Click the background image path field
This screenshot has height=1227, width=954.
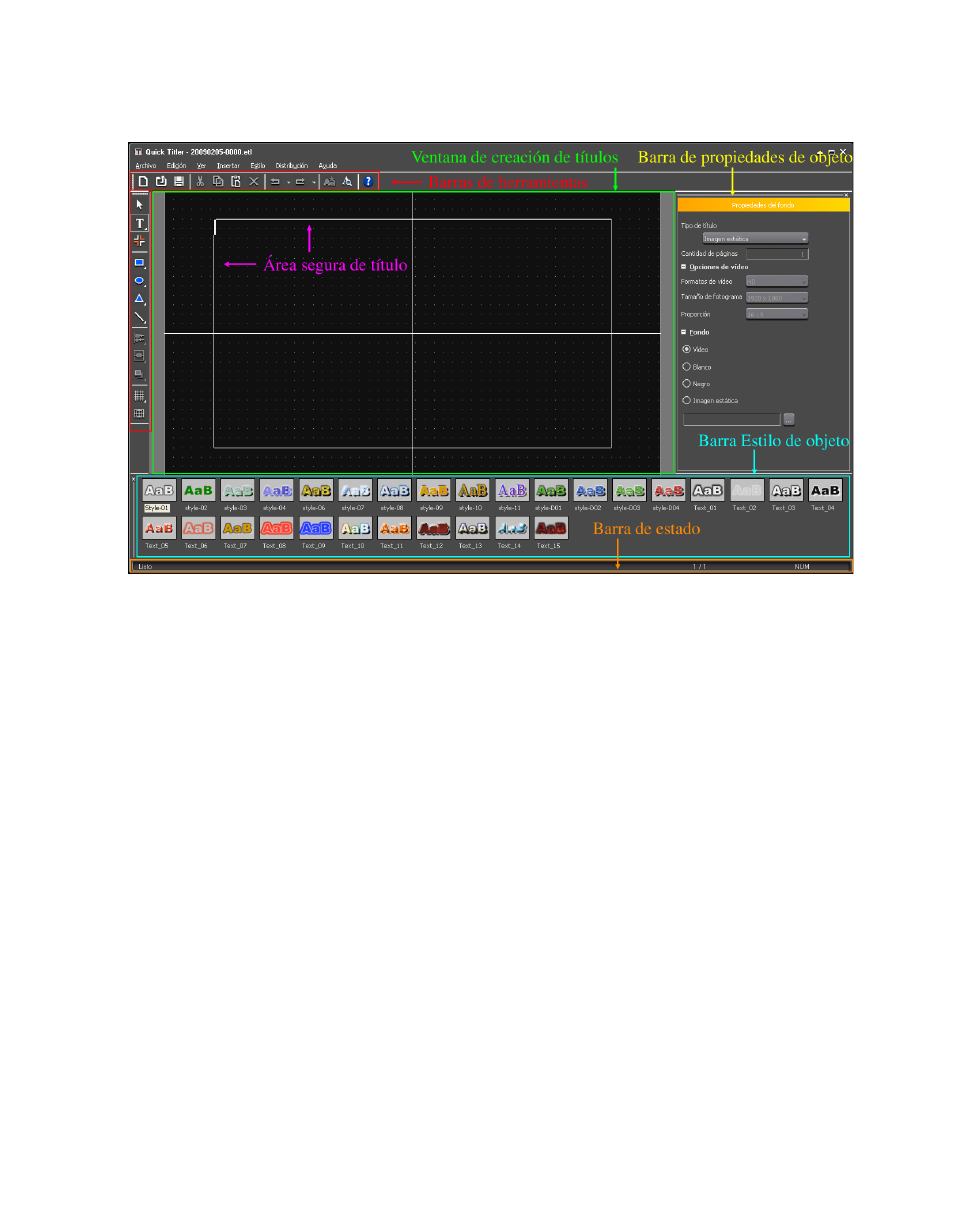[x=731, y=419]
